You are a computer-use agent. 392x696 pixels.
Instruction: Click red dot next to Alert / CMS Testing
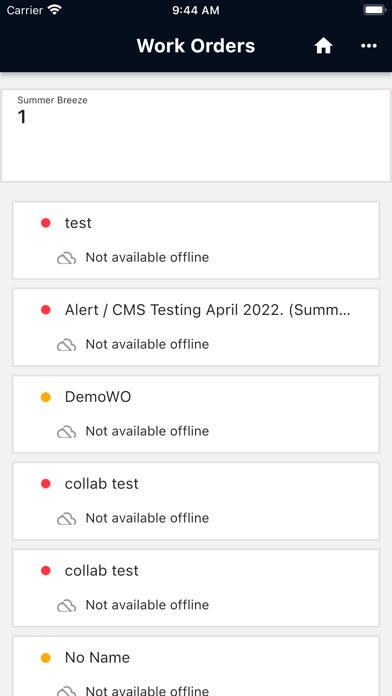[46, 310]
